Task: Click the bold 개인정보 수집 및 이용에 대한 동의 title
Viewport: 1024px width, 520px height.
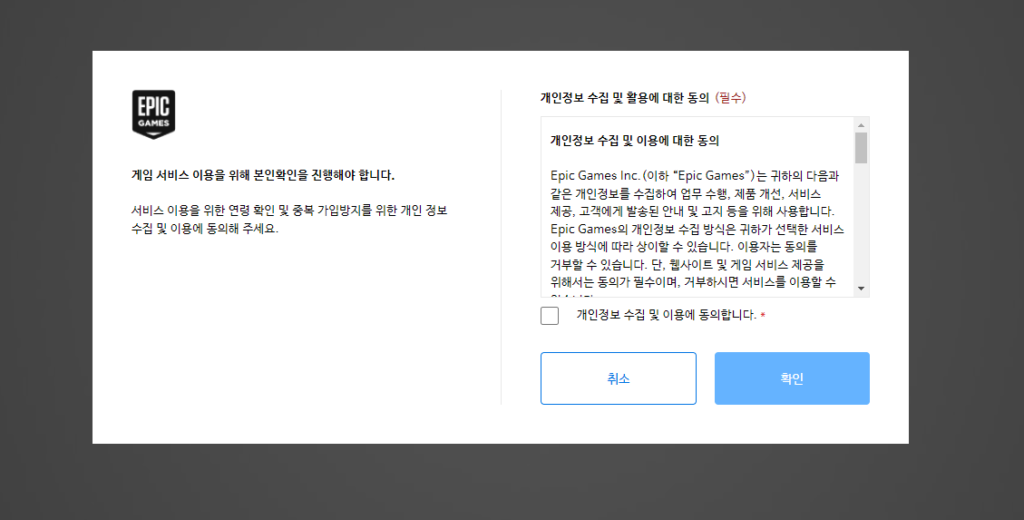Action: [x=635, y=140]
